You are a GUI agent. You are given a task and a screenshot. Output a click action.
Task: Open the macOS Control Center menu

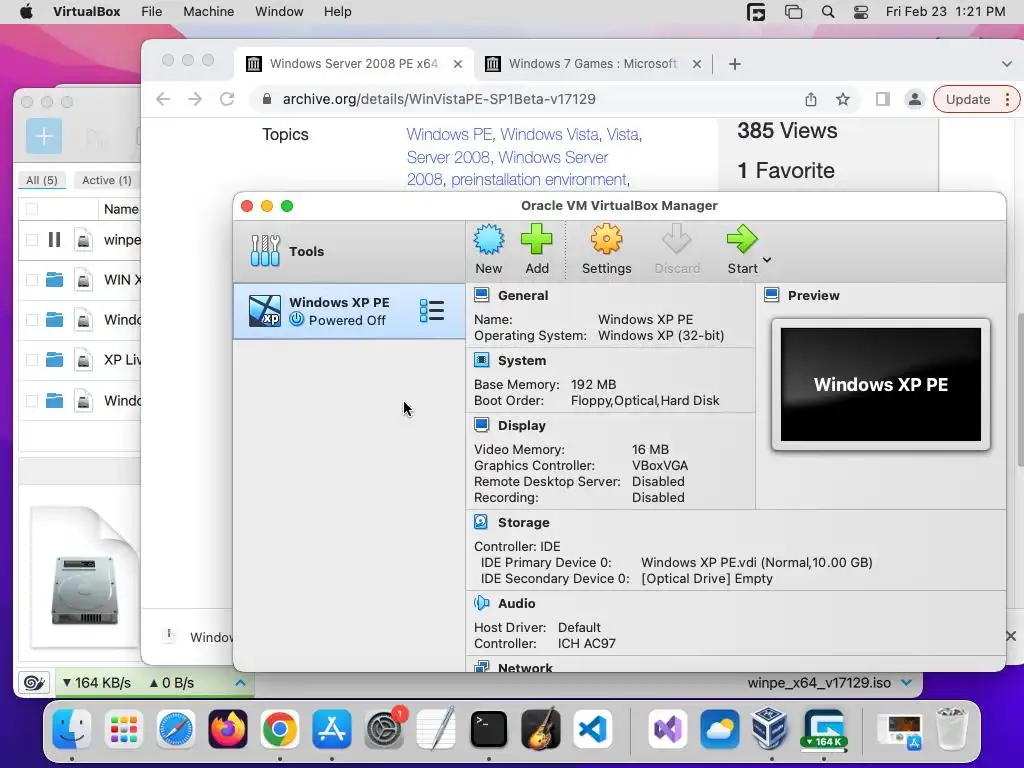[861, 12]
